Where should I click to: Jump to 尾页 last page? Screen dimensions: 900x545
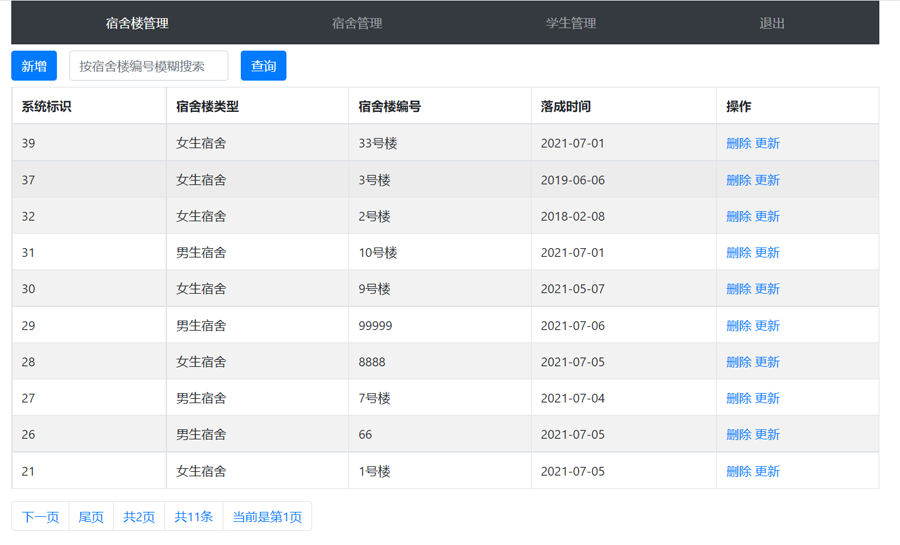pos(91,517)
